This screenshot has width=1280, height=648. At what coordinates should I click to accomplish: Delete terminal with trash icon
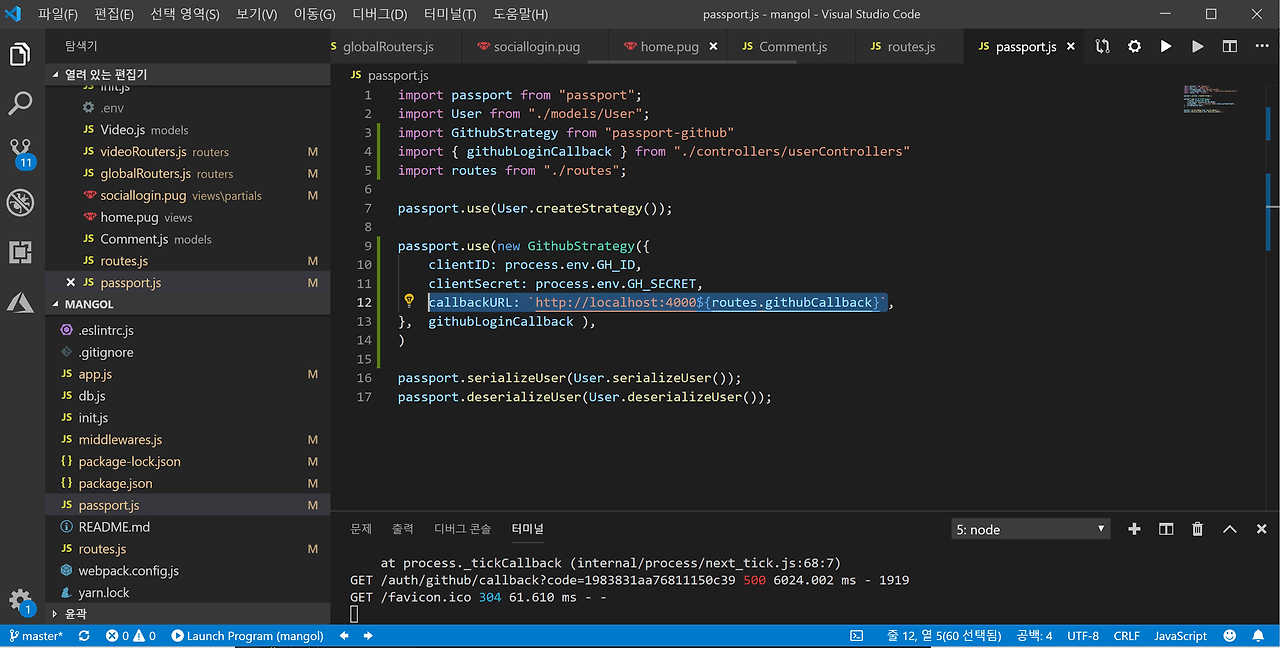1197,529
